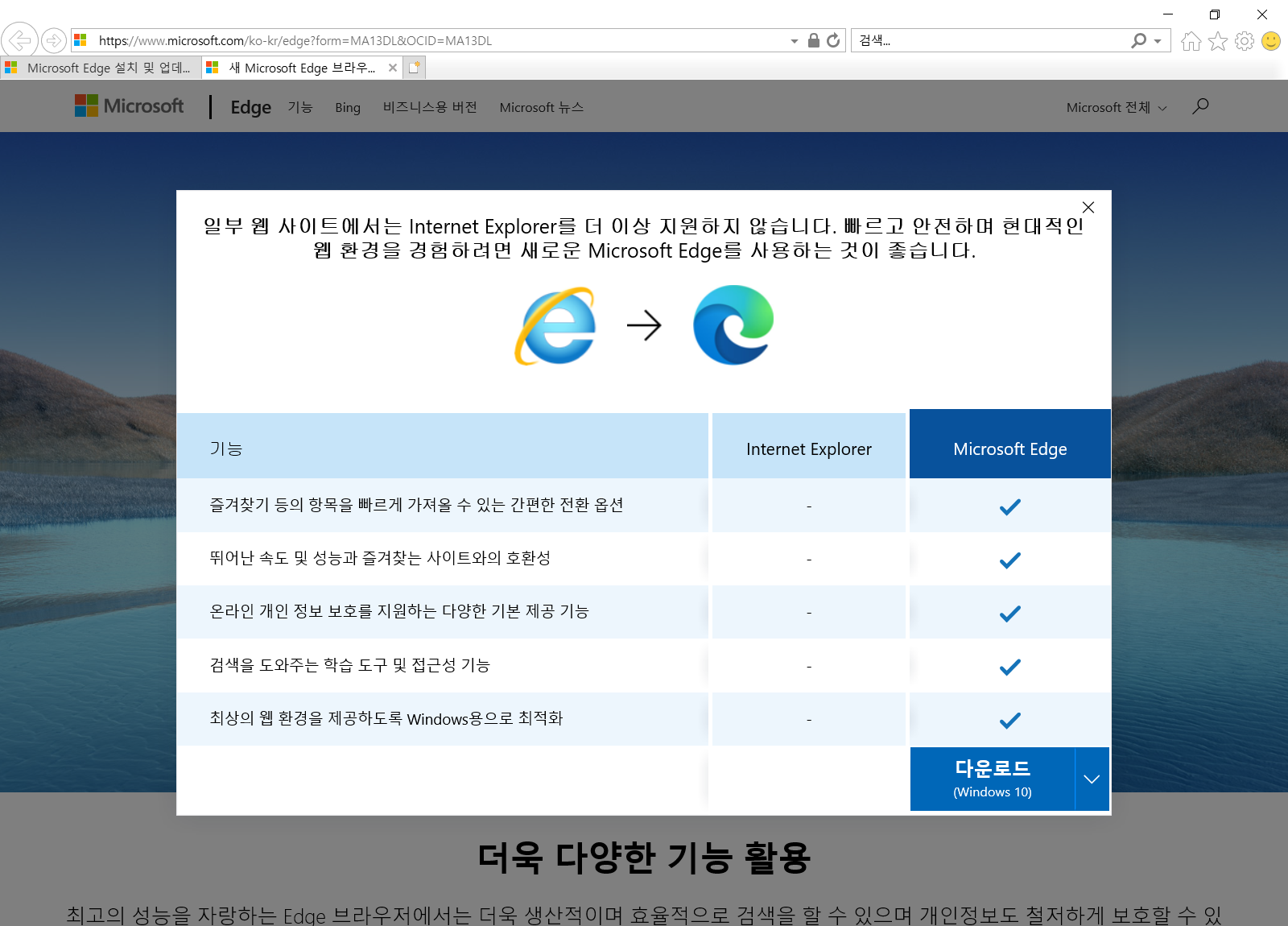Click the Edge checkmark for 뛰어난 속도 row
Viewport: 1288px width, 926px height.
tap(1010, 560)
